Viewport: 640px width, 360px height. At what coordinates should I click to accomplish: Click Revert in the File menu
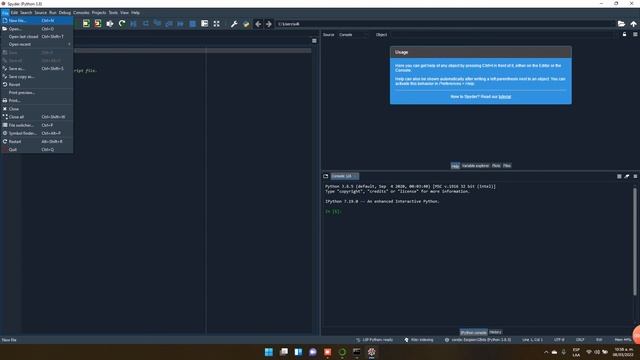(37, 84)
